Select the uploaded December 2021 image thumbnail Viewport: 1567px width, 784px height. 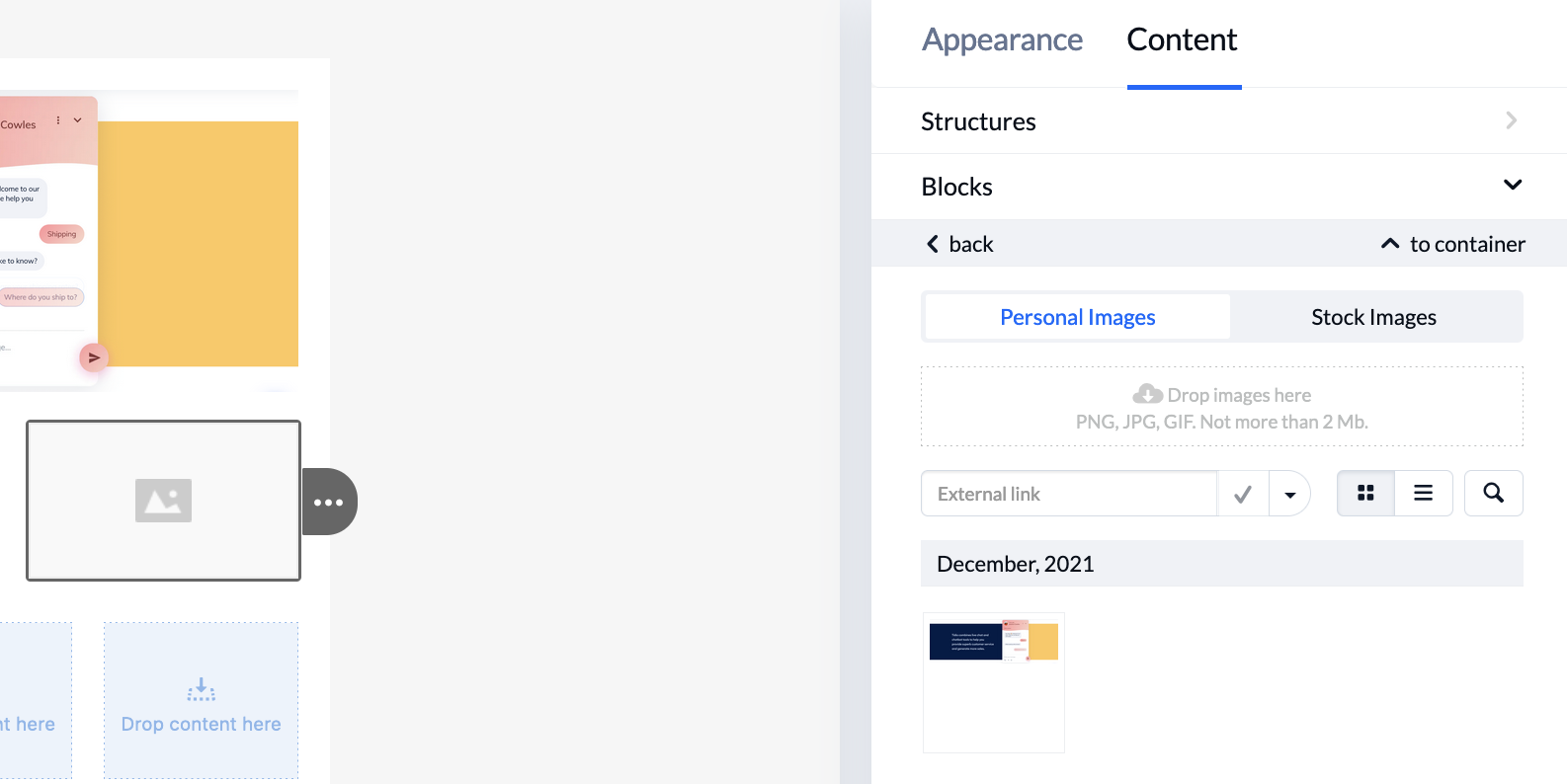[x=994, y=682]
